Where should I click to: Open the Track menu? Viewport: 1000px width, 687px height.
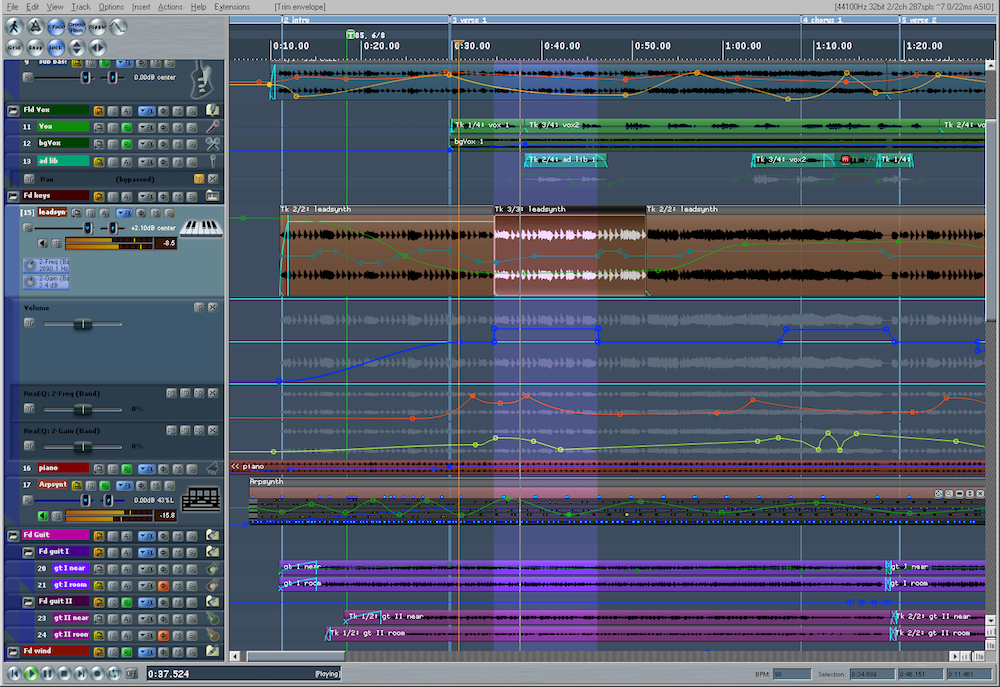coord(81,7)
